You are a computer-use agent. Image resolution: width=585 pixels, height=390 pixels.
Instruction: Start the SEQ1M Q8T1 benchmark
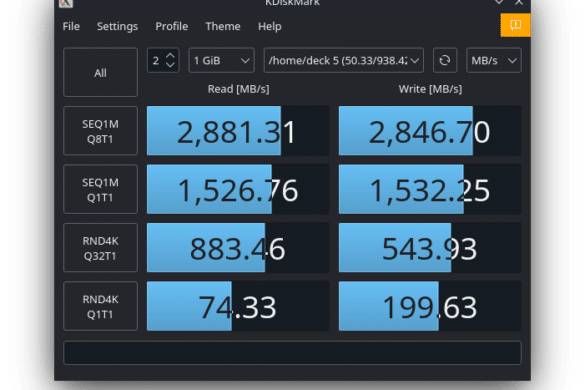100,131
